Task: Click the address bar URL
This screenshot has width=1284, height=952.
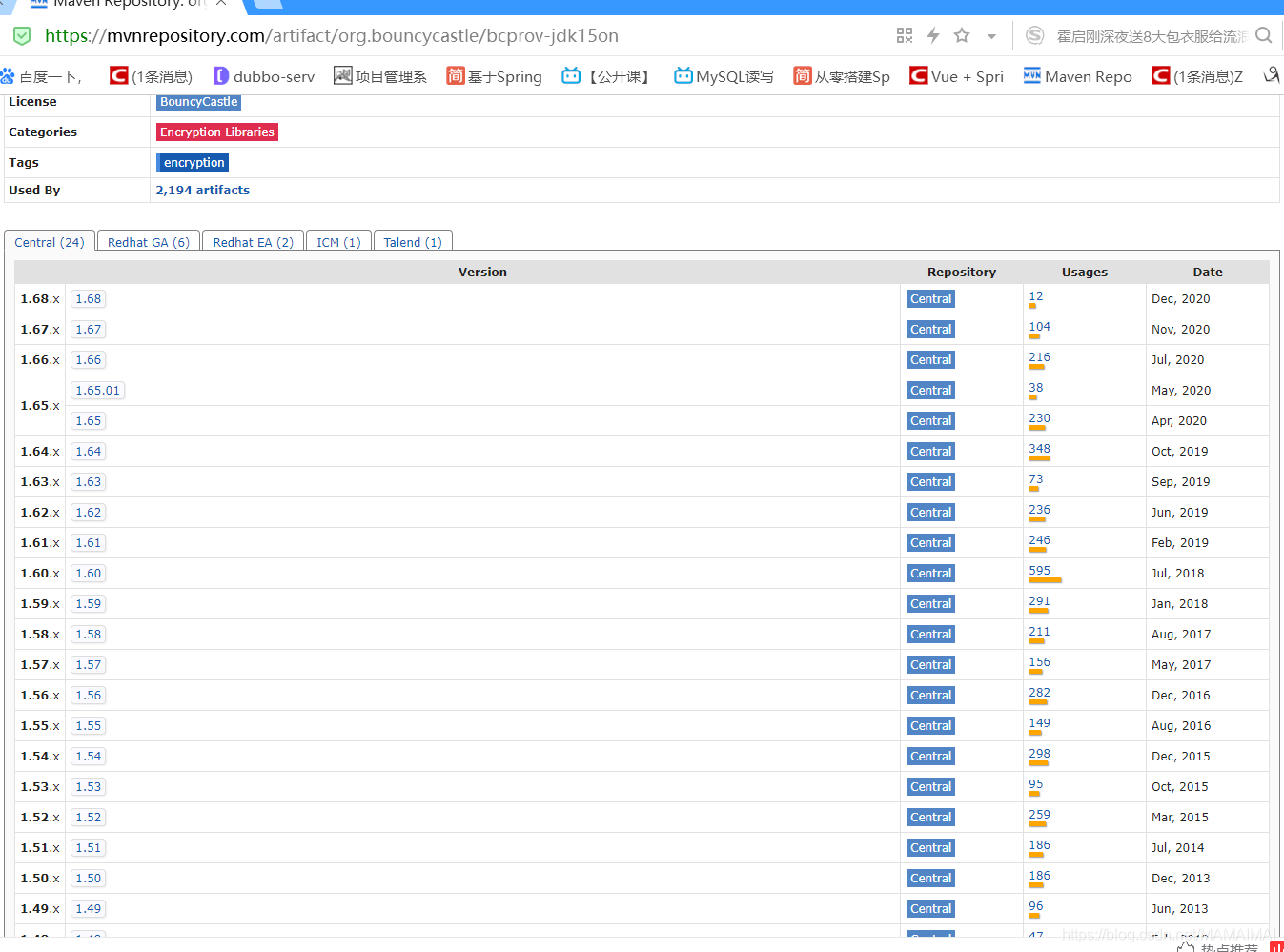Action: pyautogui.click(x=332, y=36)
